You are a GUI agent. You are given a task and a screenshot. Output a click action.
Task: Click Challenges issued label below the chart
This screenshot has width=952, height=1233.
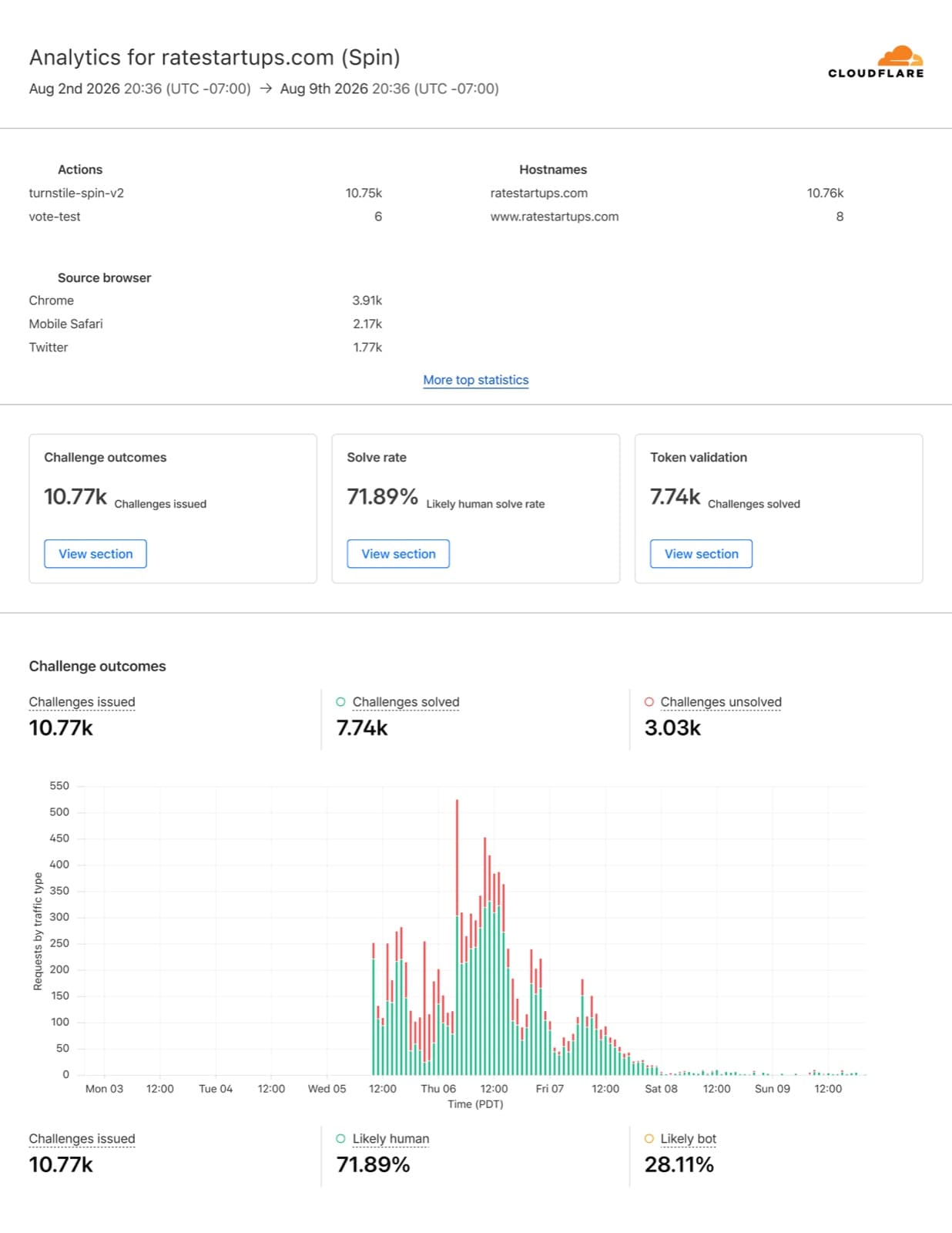click(82, 1139)
